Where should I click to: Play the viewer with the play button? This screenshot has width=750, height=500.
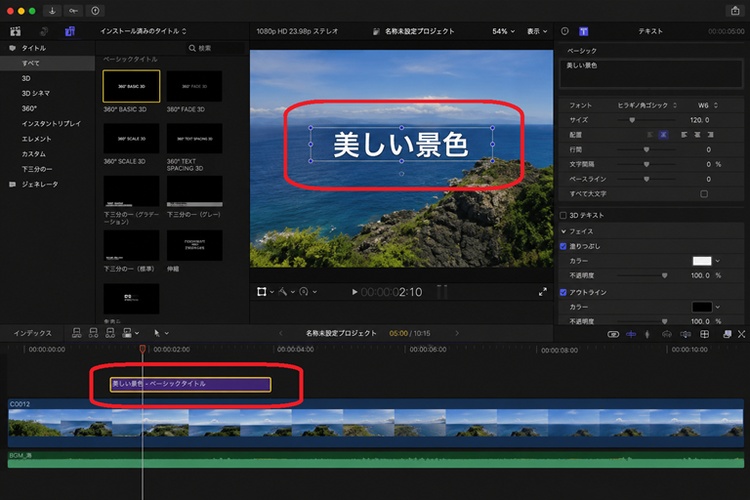(354, 291)
